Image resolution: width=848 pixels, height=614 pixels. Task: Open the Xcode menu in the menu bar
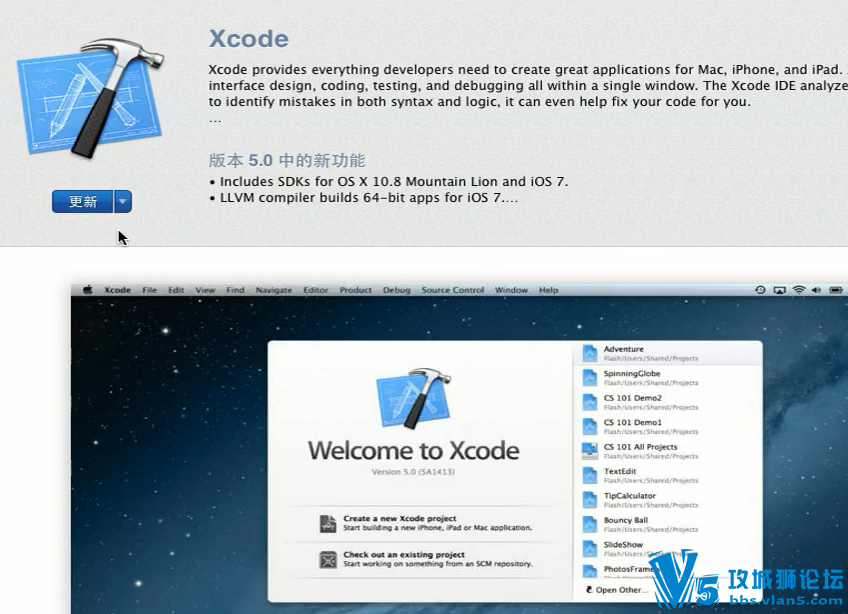point(117,290)
